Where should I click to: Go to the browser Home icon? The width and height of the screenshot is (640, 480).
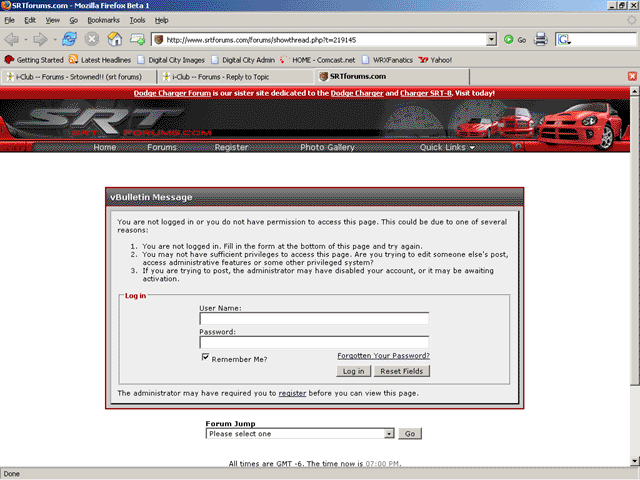(114, 39)
